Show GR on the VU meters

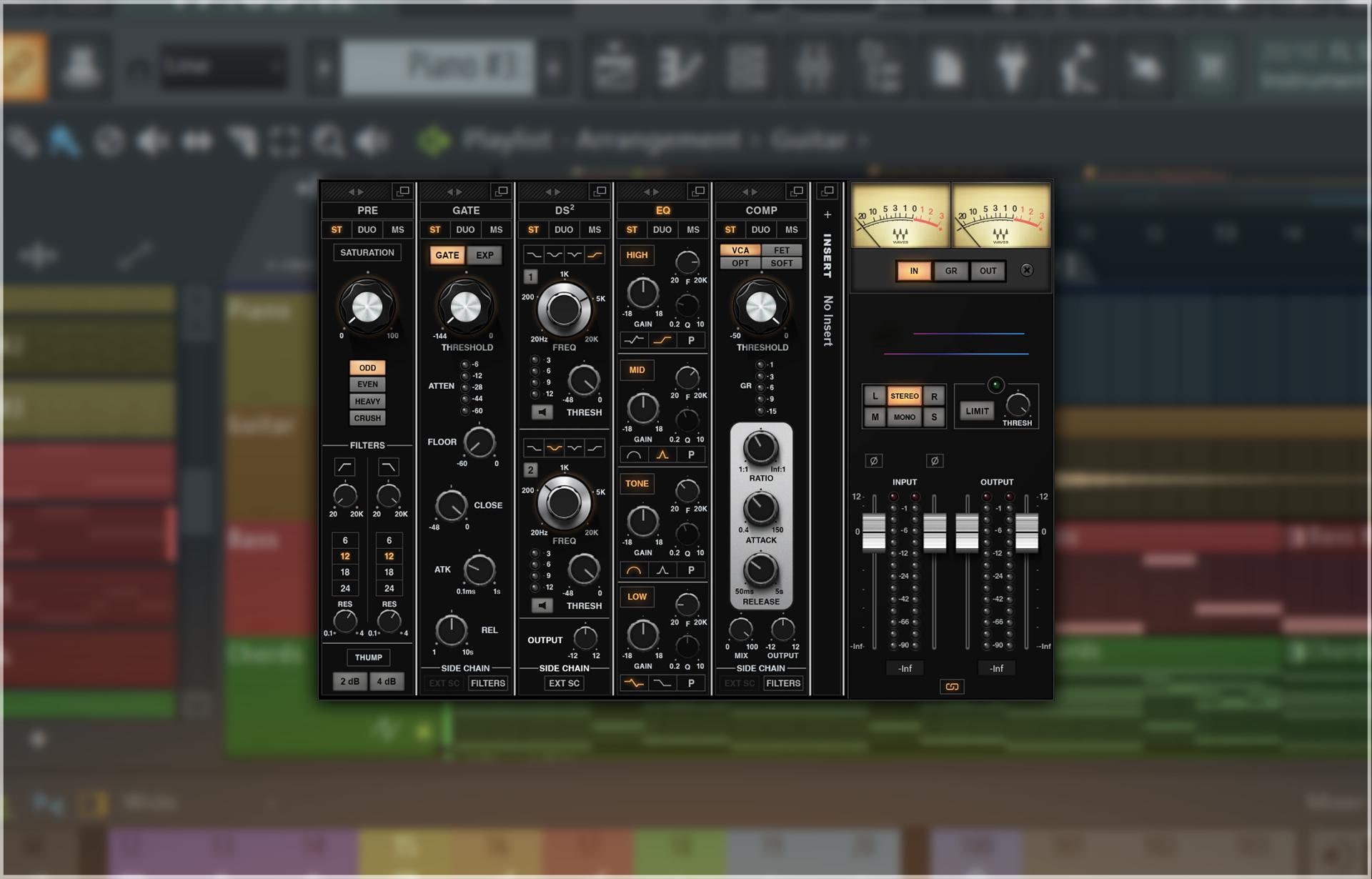[x=951, y=271]
